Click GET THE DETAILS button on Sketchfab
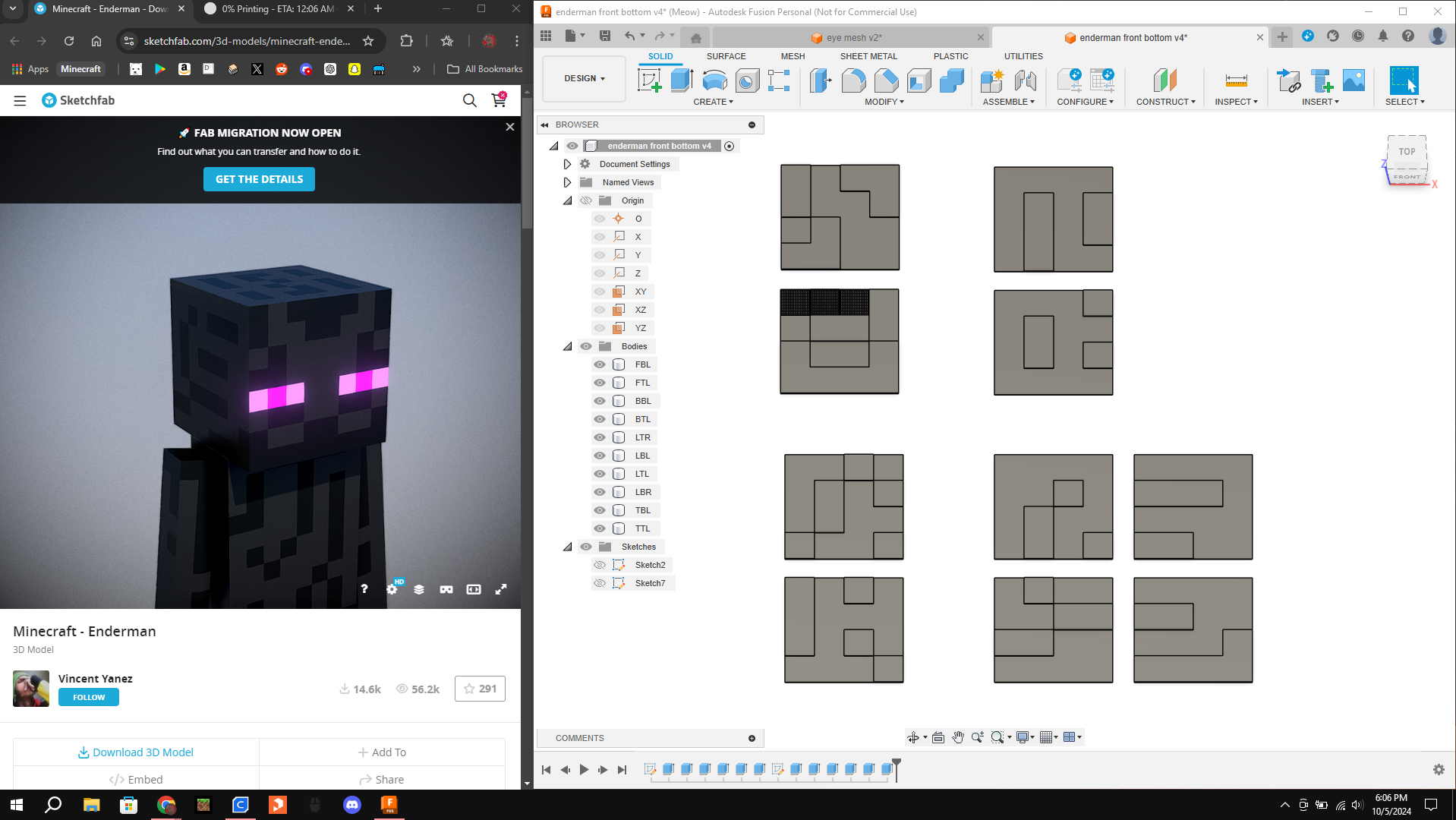This screenshot has height=820, width=1456. click(x=259, y=179)
